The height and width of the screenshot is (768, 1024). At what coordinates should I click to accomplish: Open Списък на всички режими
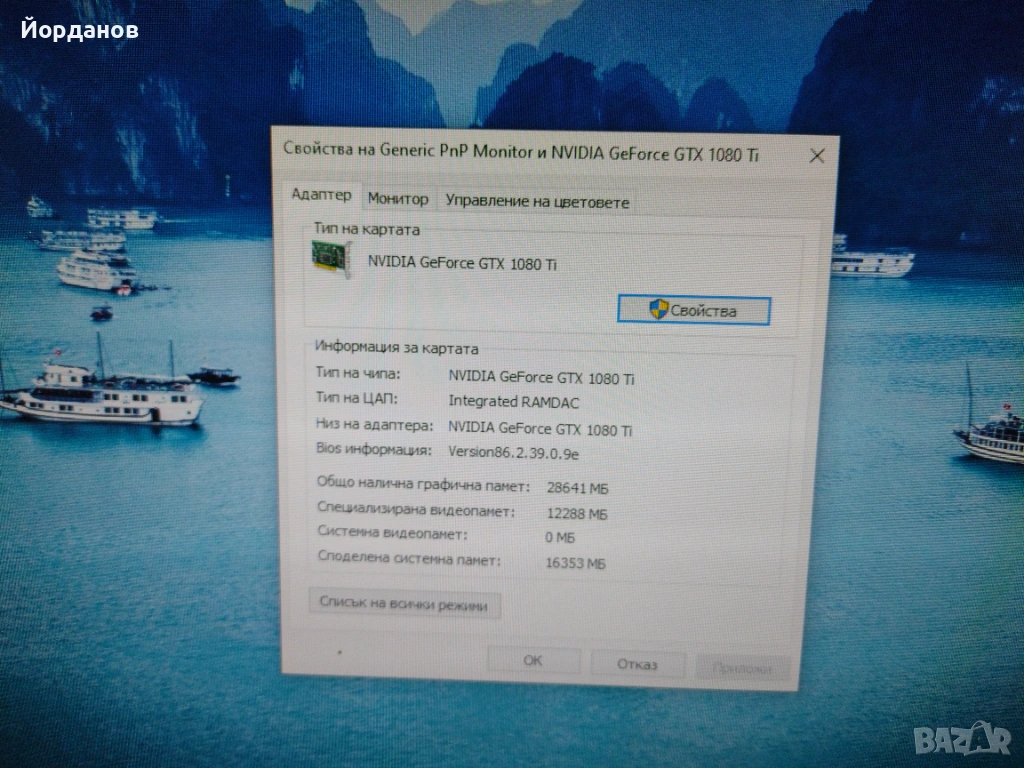[x=403, y=604]
